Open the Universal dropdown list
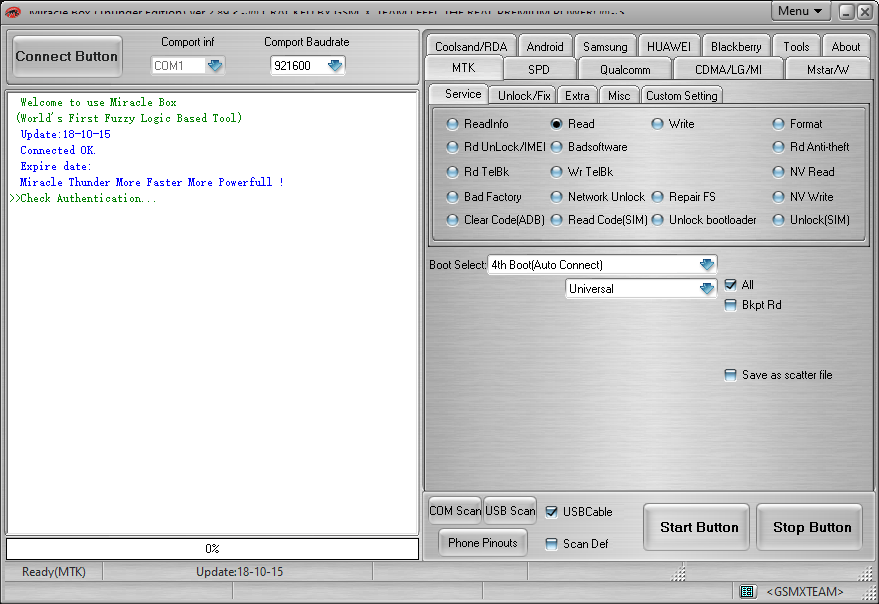Image resolution: width=879 pixels, height=604 pixels. [x=707, y=289]
